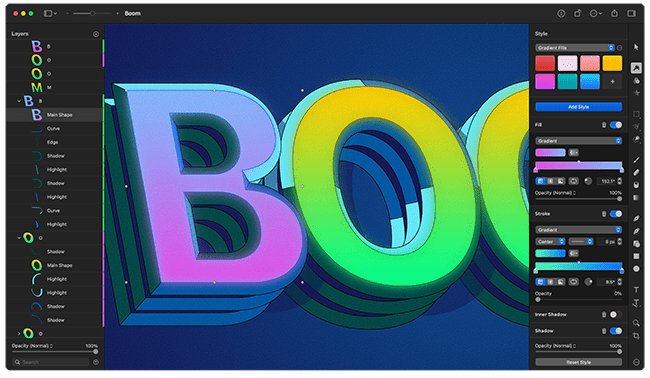Select the Rectangular Selection tool
The width and height of the screenshot is (650, 378).
[x=636, y=114]
